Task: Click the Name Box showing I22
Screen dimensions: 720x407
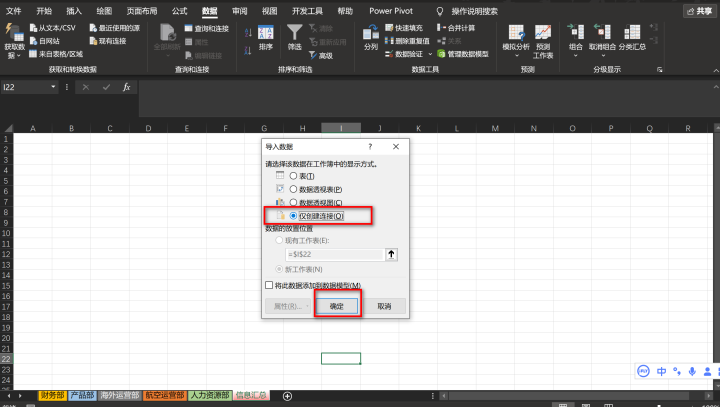Action: [x=25, y=87]
